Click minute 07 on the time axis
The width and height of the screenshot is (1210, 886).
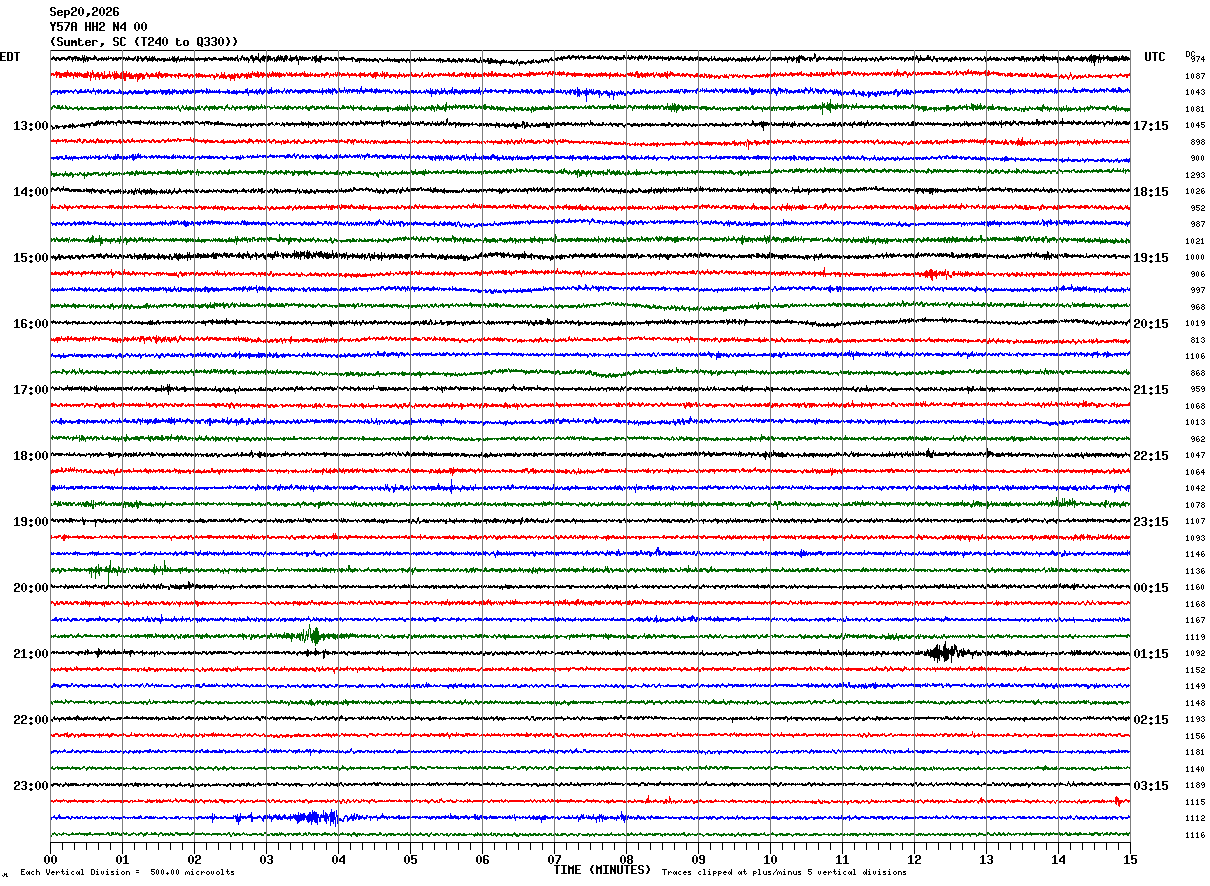click(x=554, y=859)
